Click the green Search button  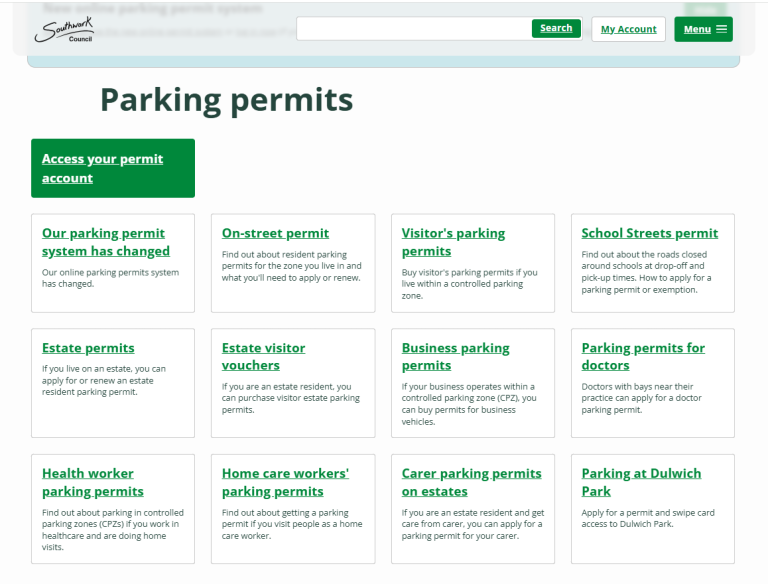point(556,28)
